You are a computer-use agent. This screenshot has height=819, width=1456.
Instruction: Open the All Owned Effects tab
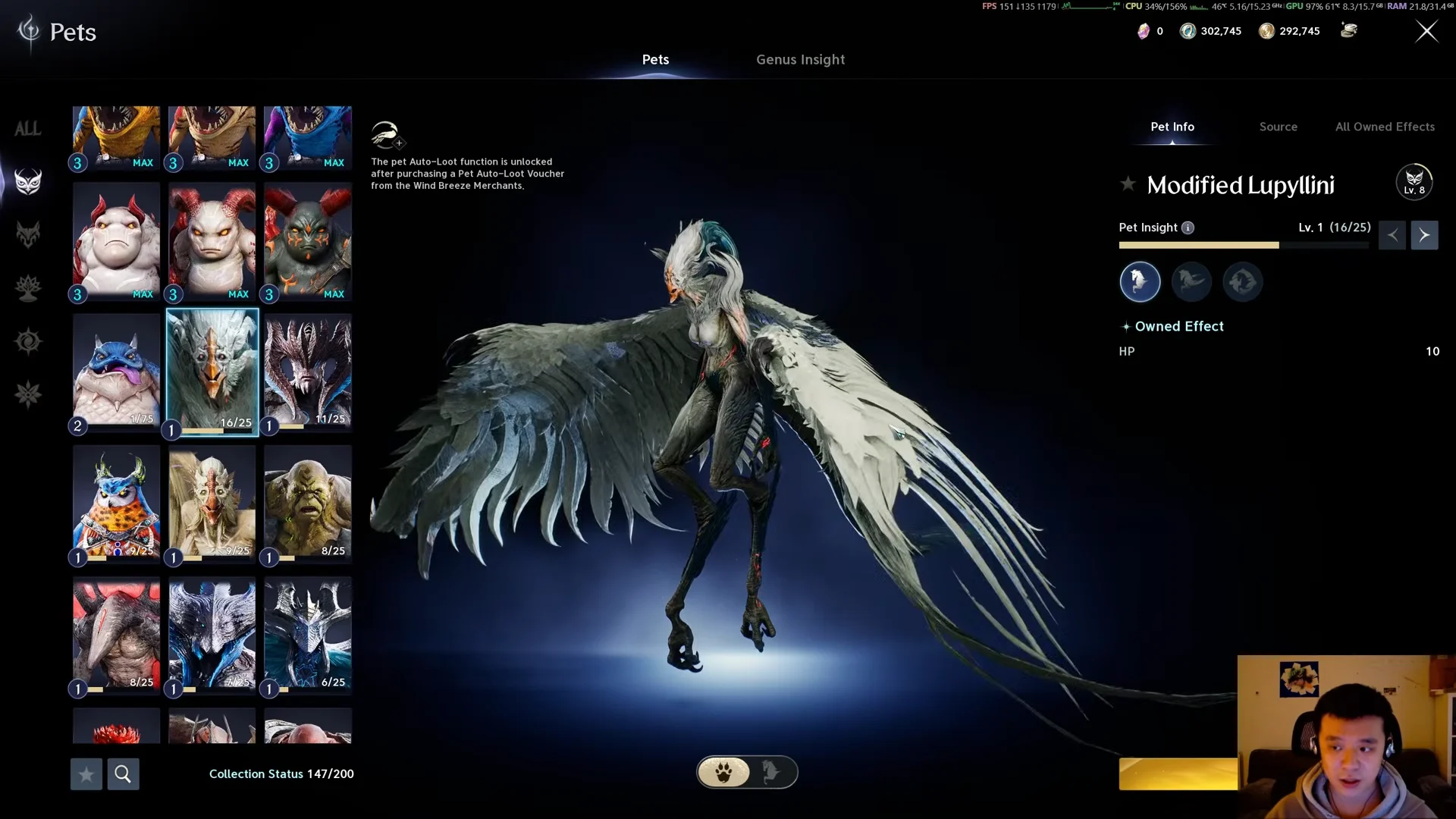coord(1385,127)
